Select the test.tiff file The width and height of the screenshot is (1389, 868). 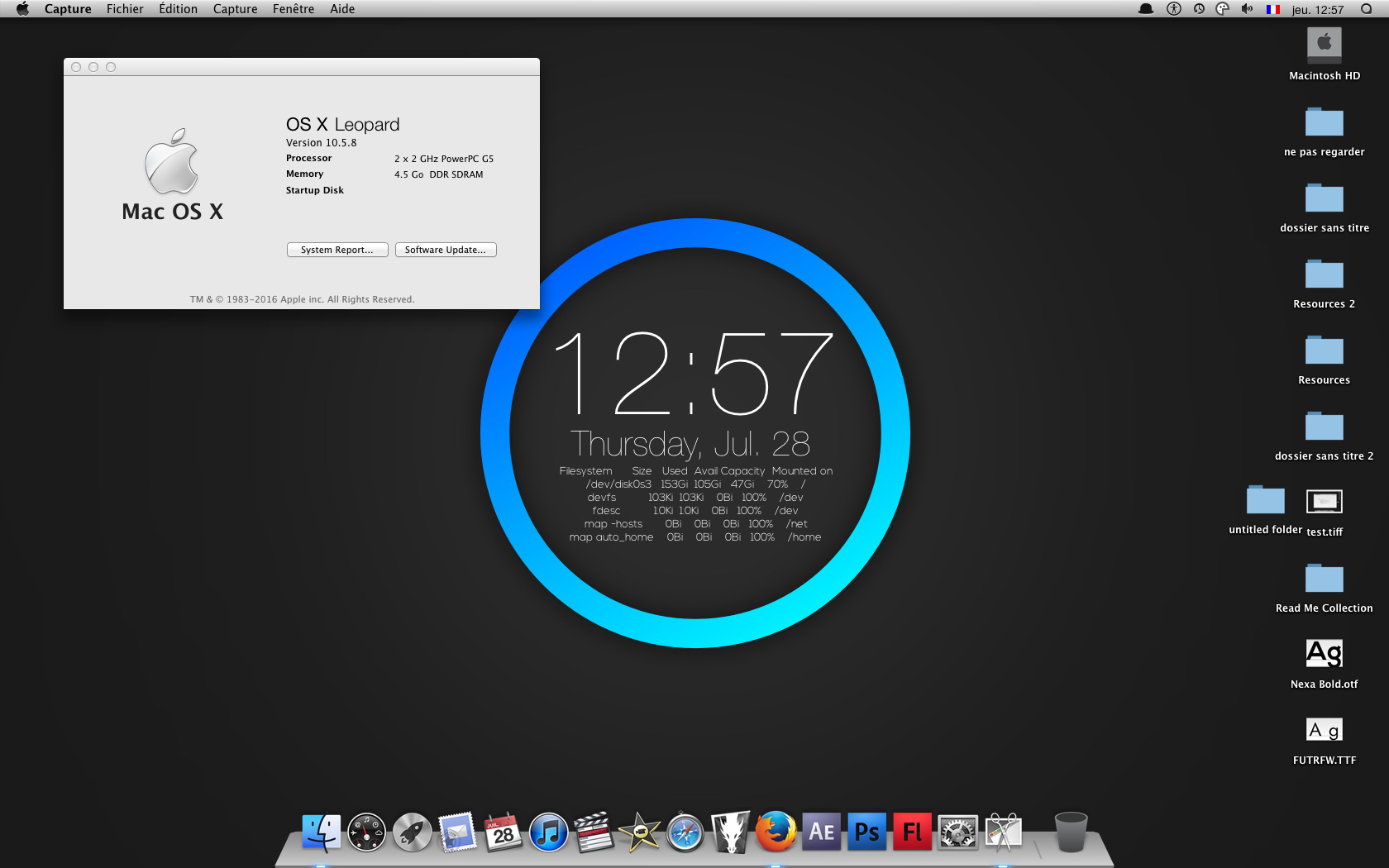coord(1325,501)
